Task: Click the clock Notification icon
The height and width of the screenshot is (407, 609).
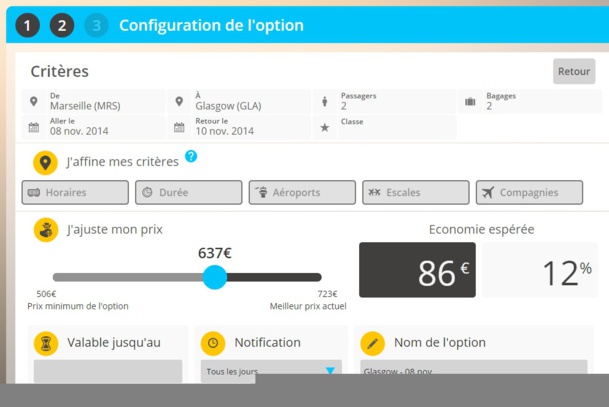Action: 212,343
